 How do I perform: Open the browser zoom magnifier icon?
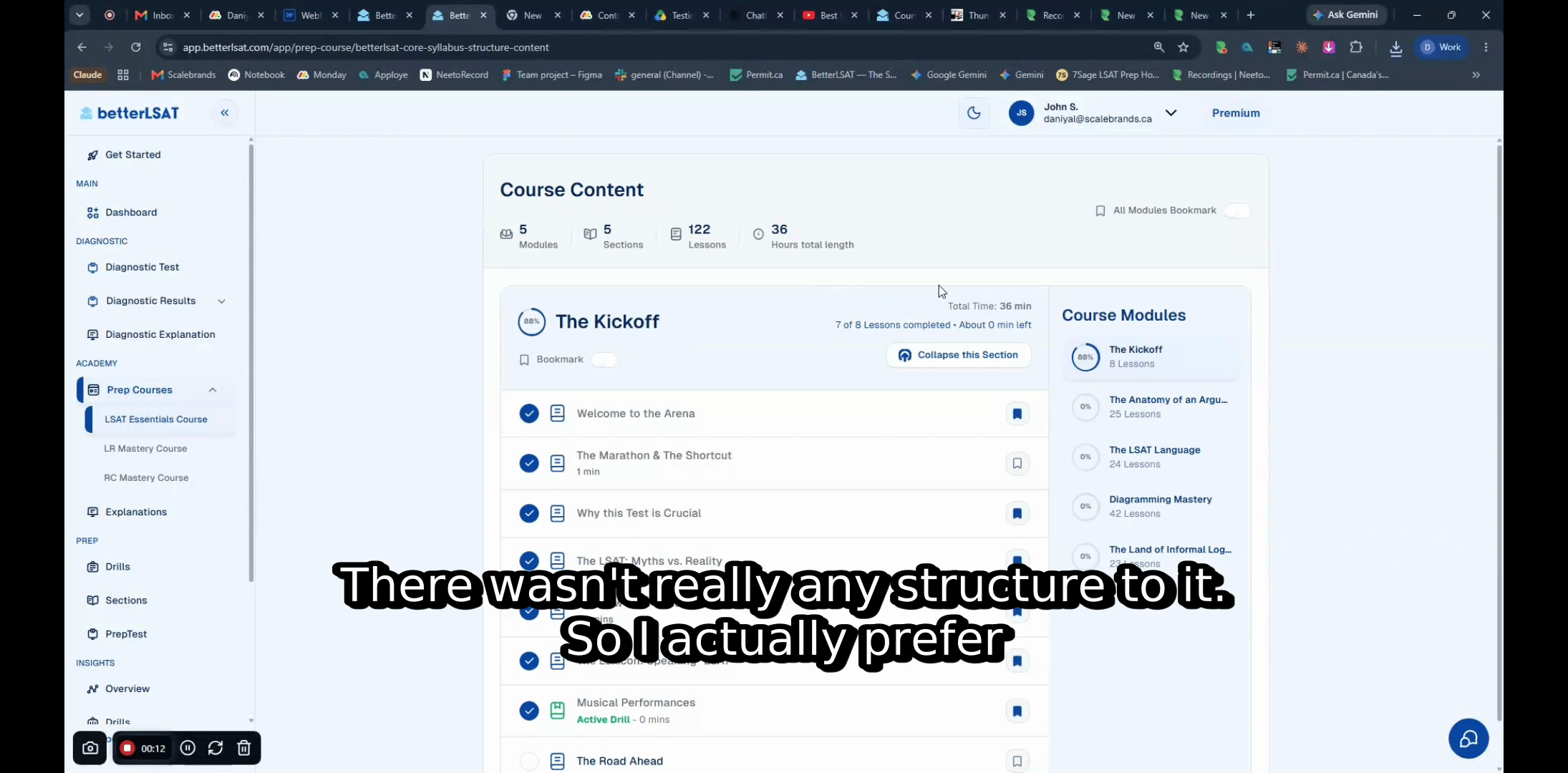pyautogui.click(x=1158, y=47)
